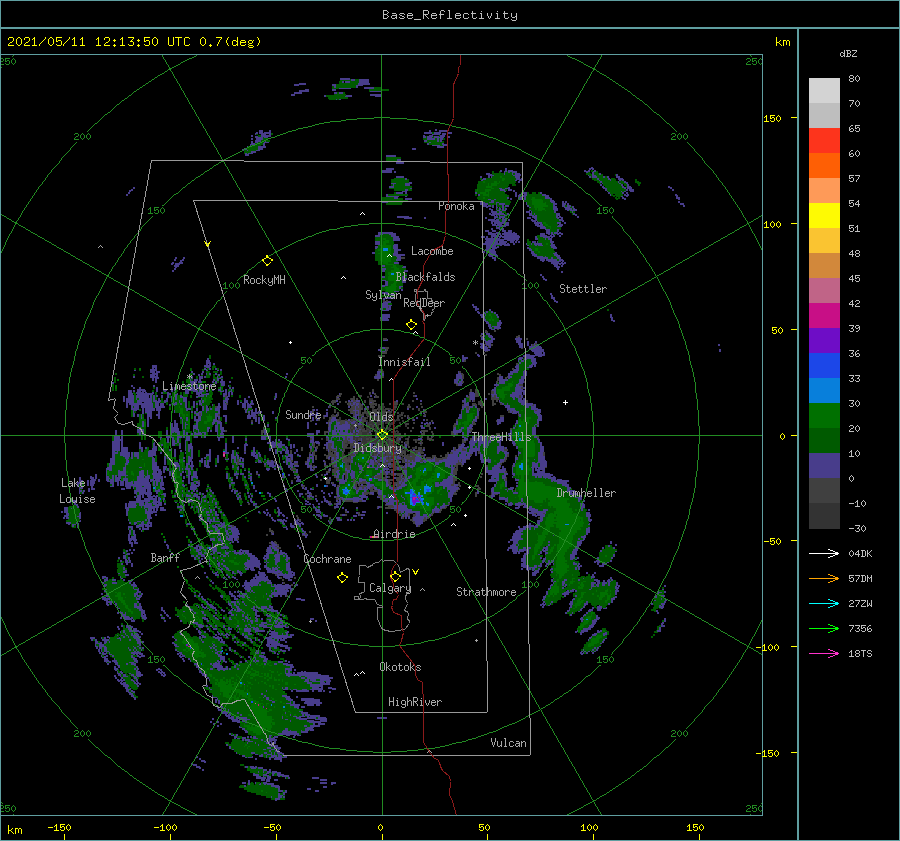Click the magenta high-reflectivity cell north of Airdrie
Viewport: 900px width, 841px height.
point(414,499)
